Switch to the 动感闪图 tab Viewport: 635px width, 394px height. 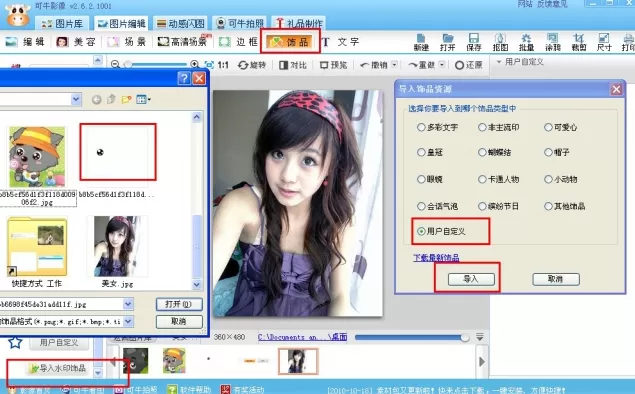coord(181,23)
